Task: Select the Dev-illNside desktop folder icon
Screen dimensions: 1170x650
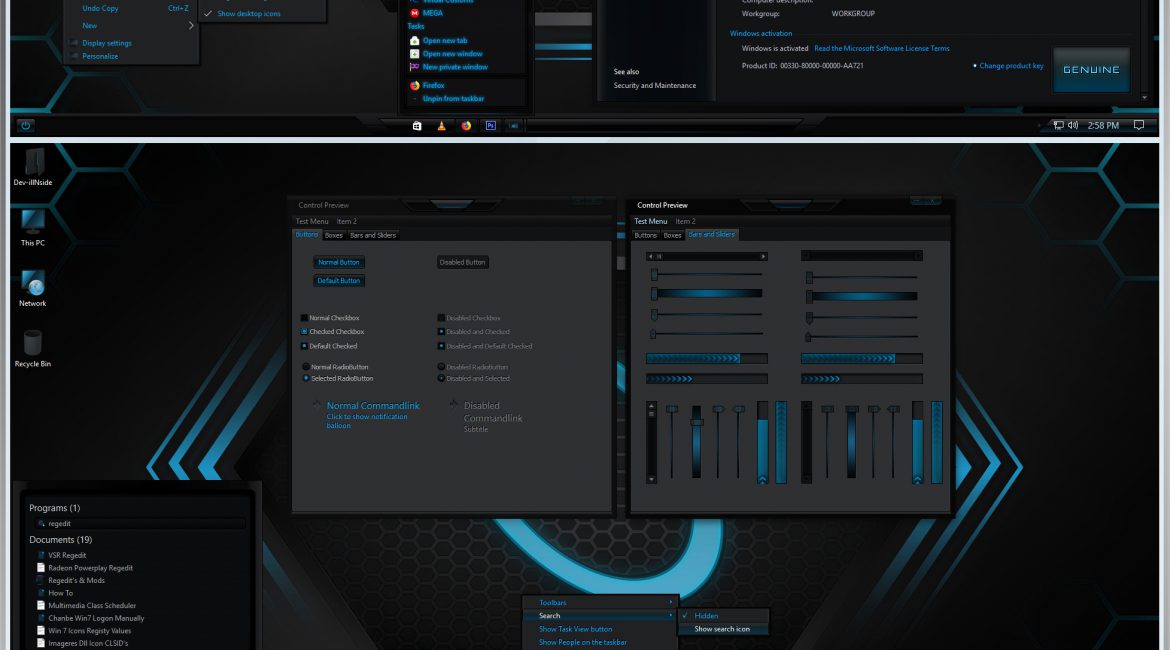Action: tap(33, 167)
